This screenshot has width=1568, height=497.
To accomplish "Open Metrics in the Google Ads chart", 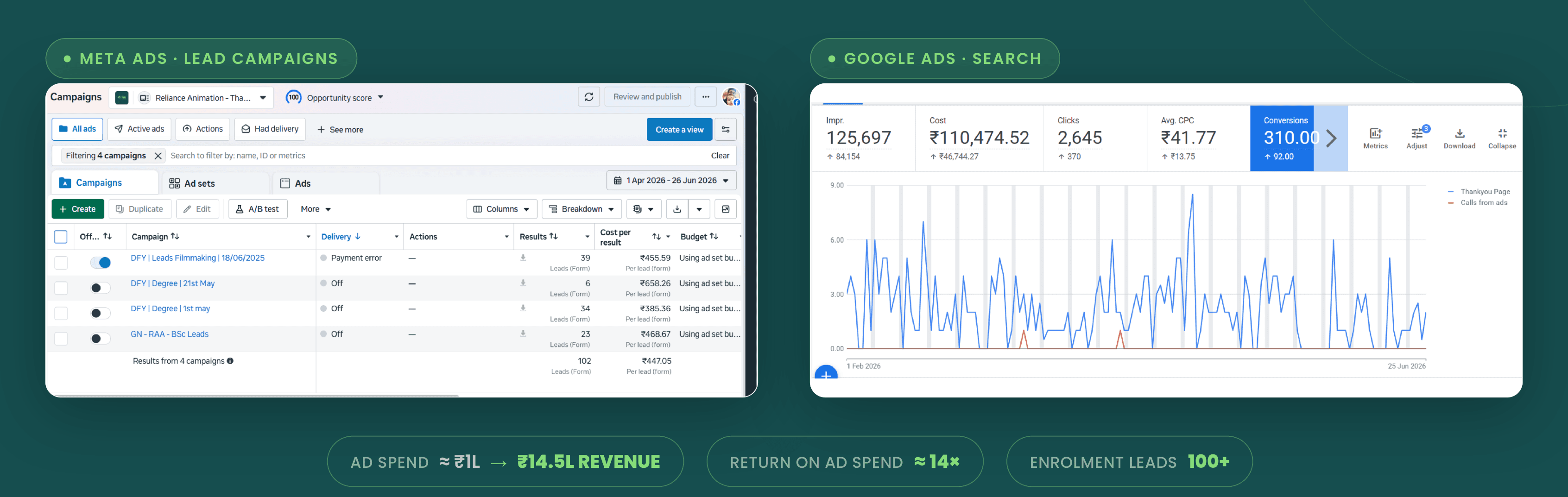I will tap(1375, 138).
